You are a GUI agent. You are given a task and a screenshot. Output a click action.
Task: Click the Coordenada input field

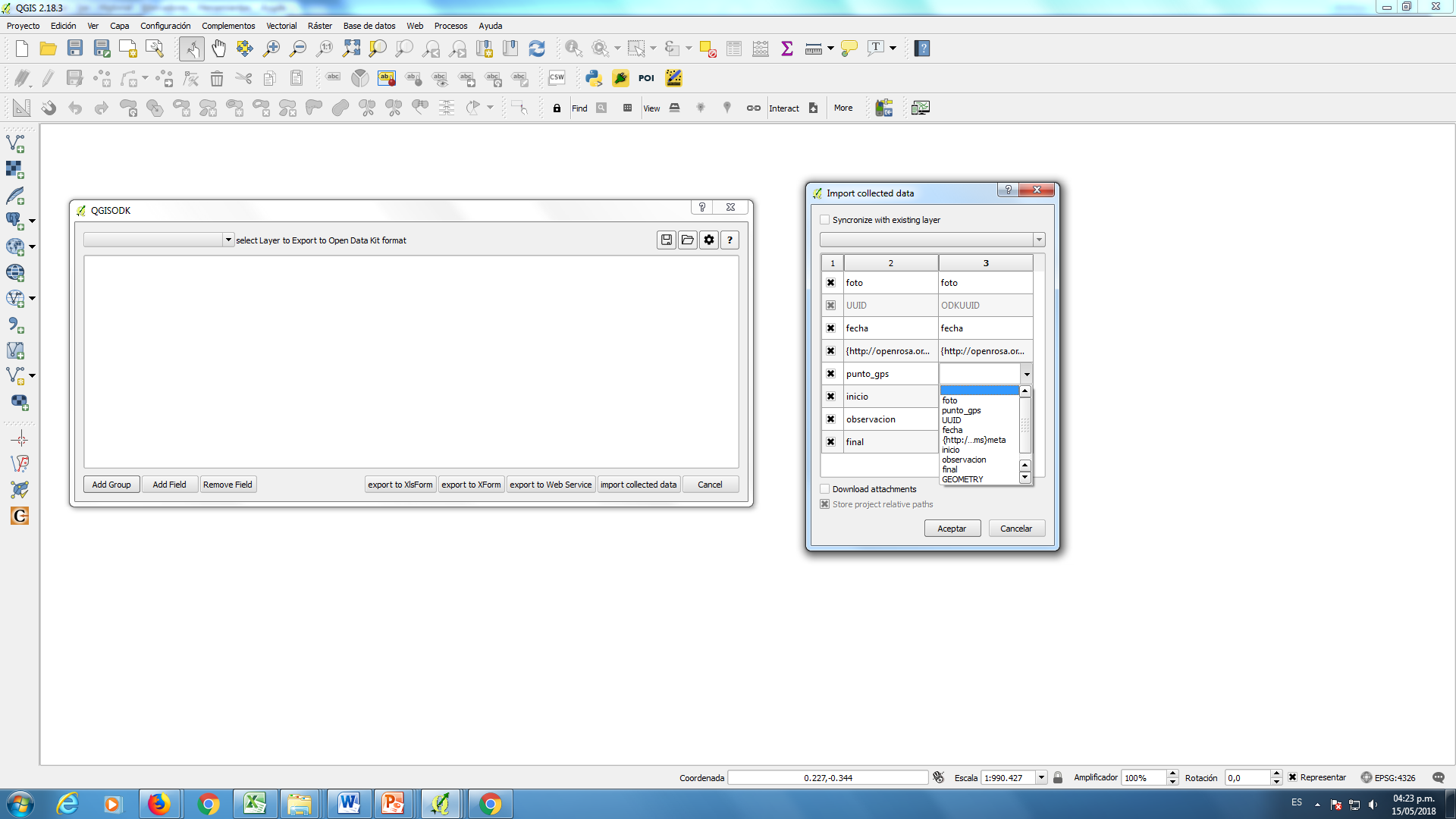[827, 777]
